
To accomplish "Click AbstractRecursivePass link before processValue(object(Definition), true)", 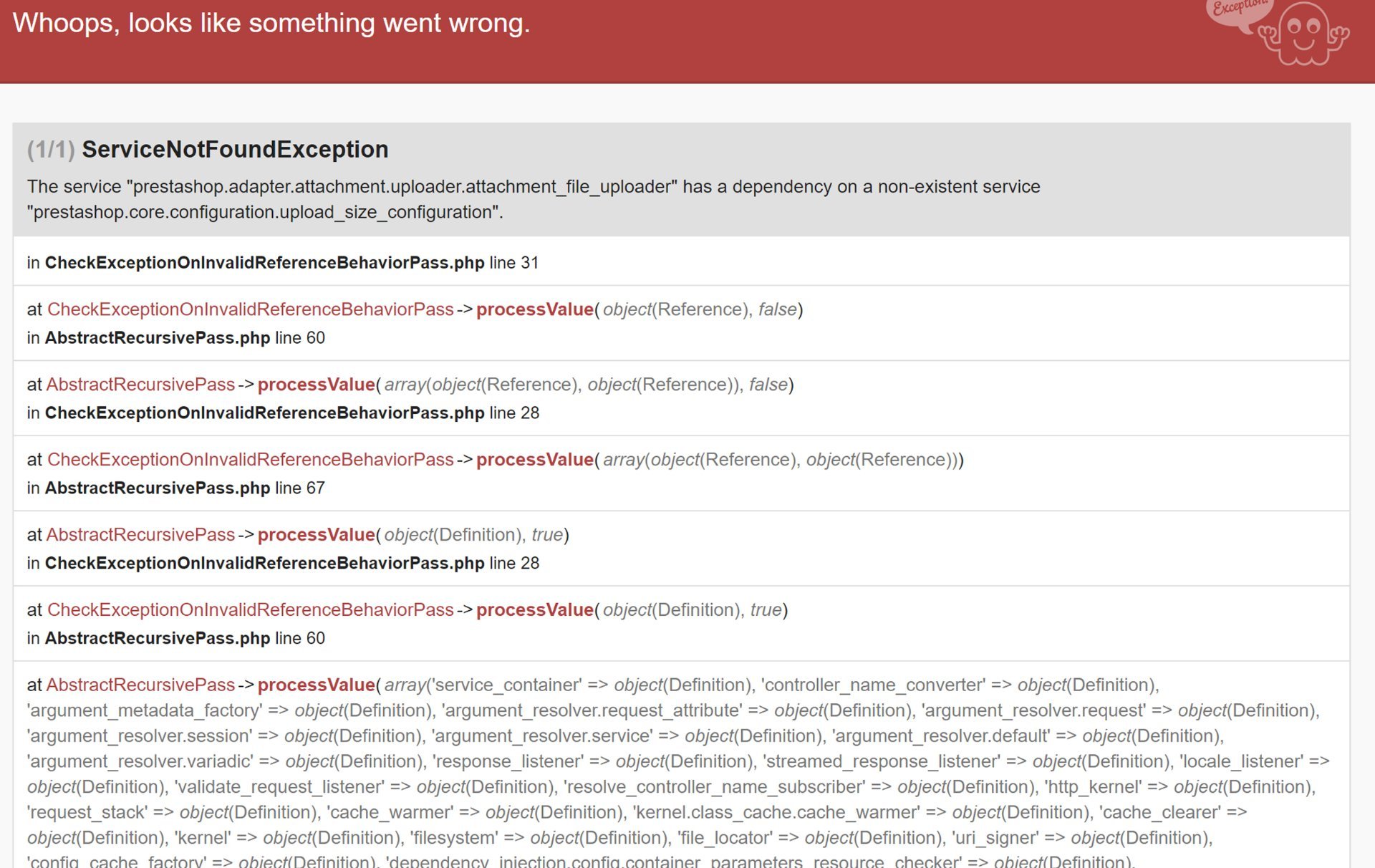I will click(140, 535).
